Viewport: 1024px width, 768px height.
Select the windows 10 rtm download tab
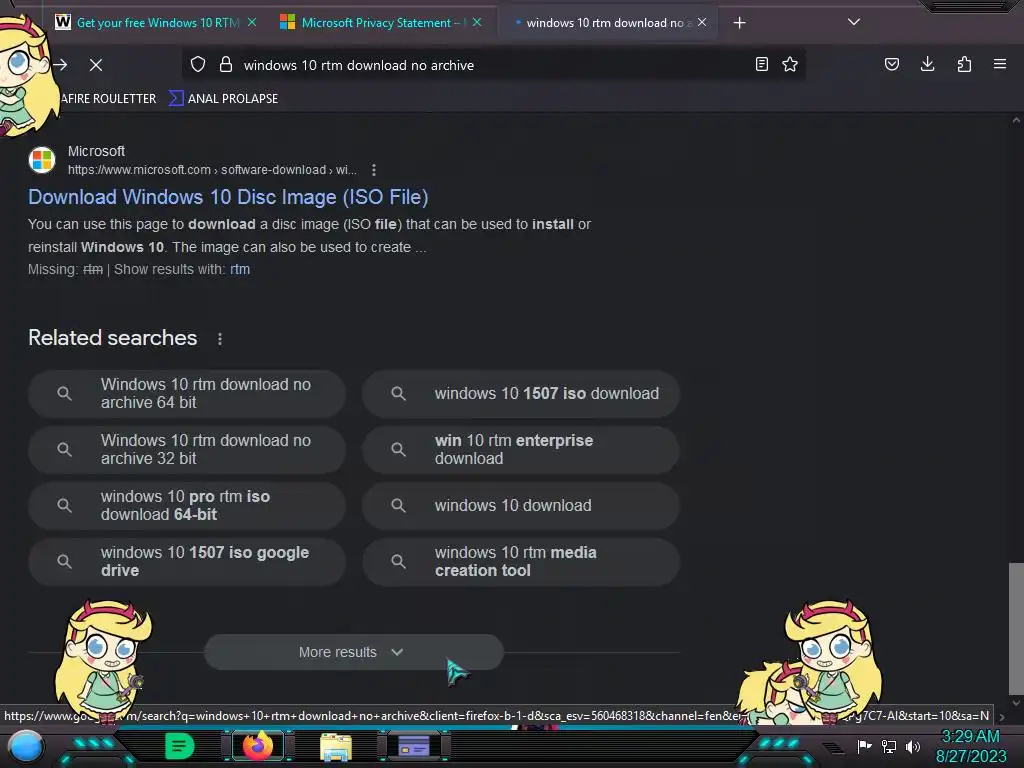coord(609,23)
